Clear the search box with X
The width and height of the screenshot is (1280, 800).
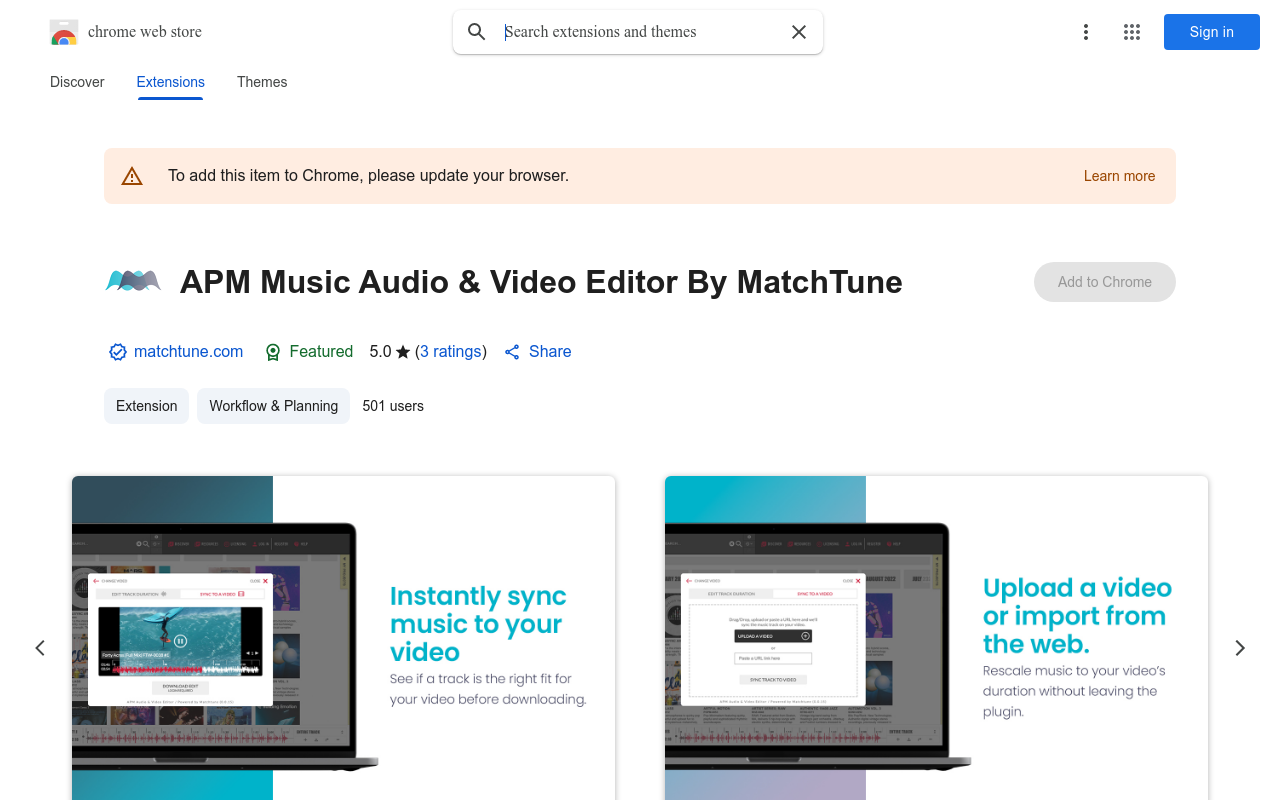799,32
